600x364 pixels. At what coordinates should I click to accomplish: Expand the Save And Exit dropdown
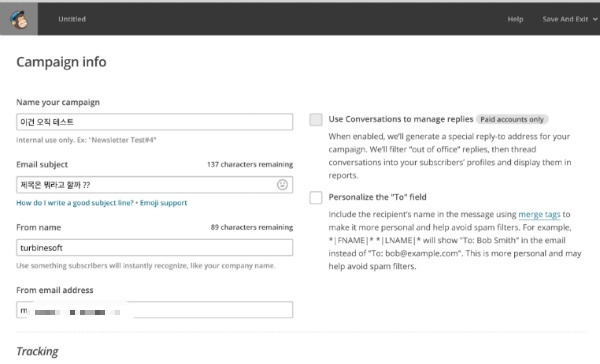pos(569,19)
